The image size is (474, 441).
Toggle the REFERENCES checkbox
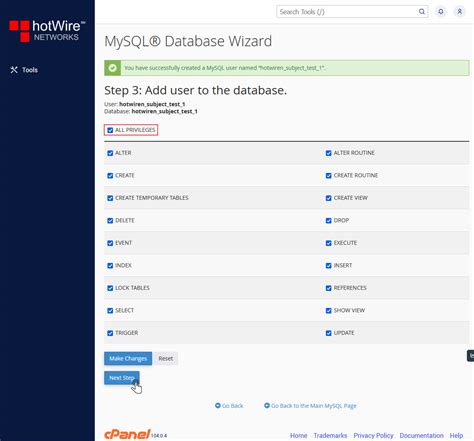(x=329, y=288)
